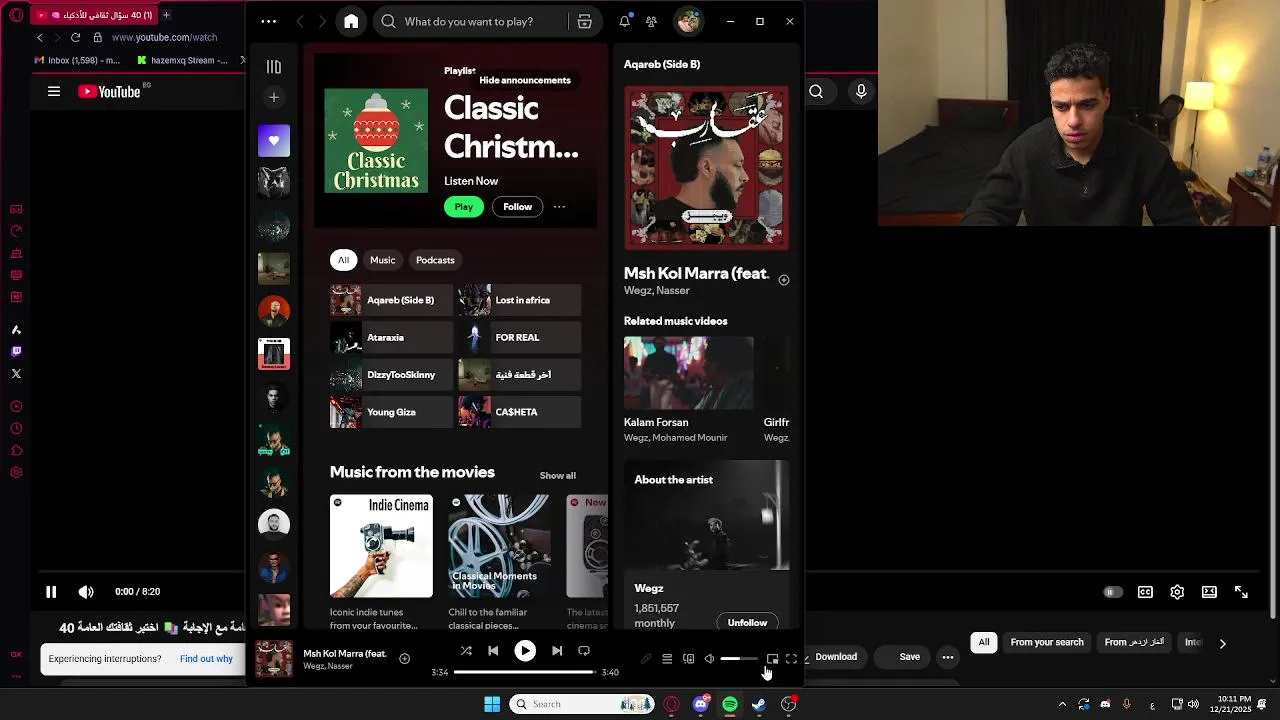This screenshot has width=1280, height=720.
Task: Expand Your Library in Spotify sidebar
Action: [274, 67]
